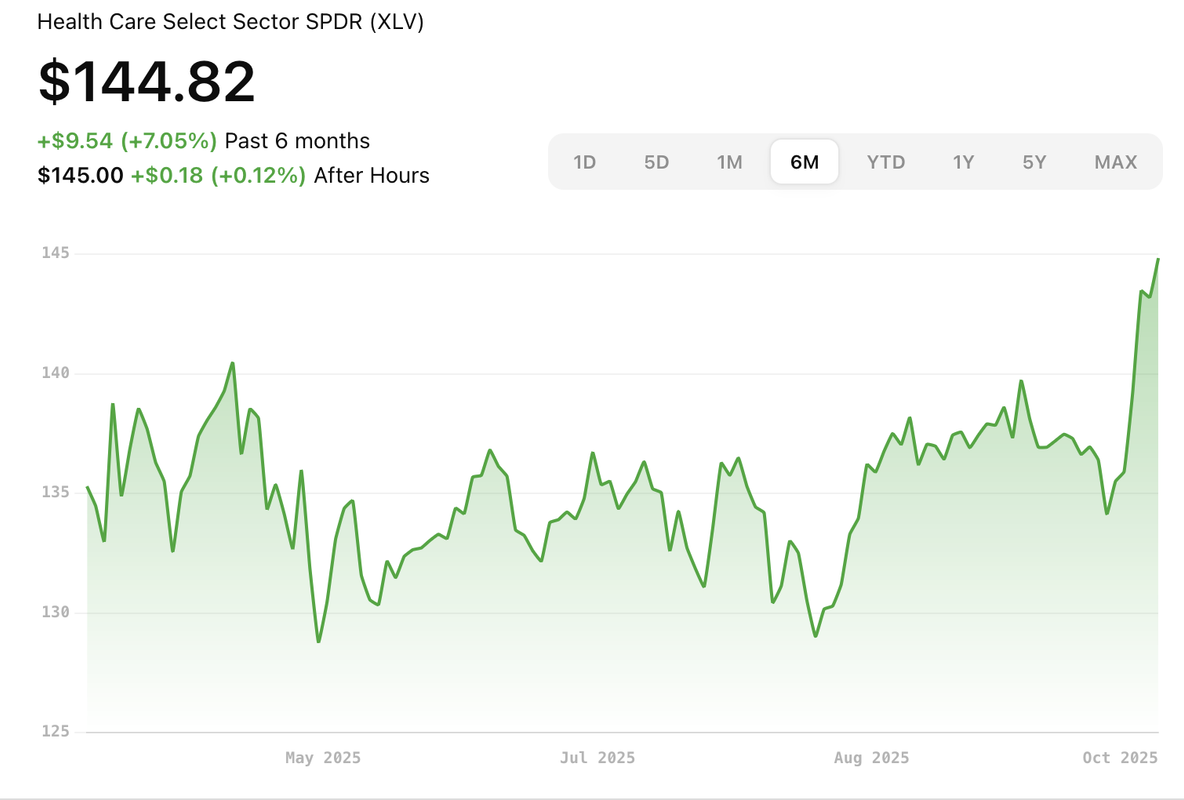Click the Jul 2025 axis label
This screenshot has width=1184, height=800.
[x=597, y=758]
